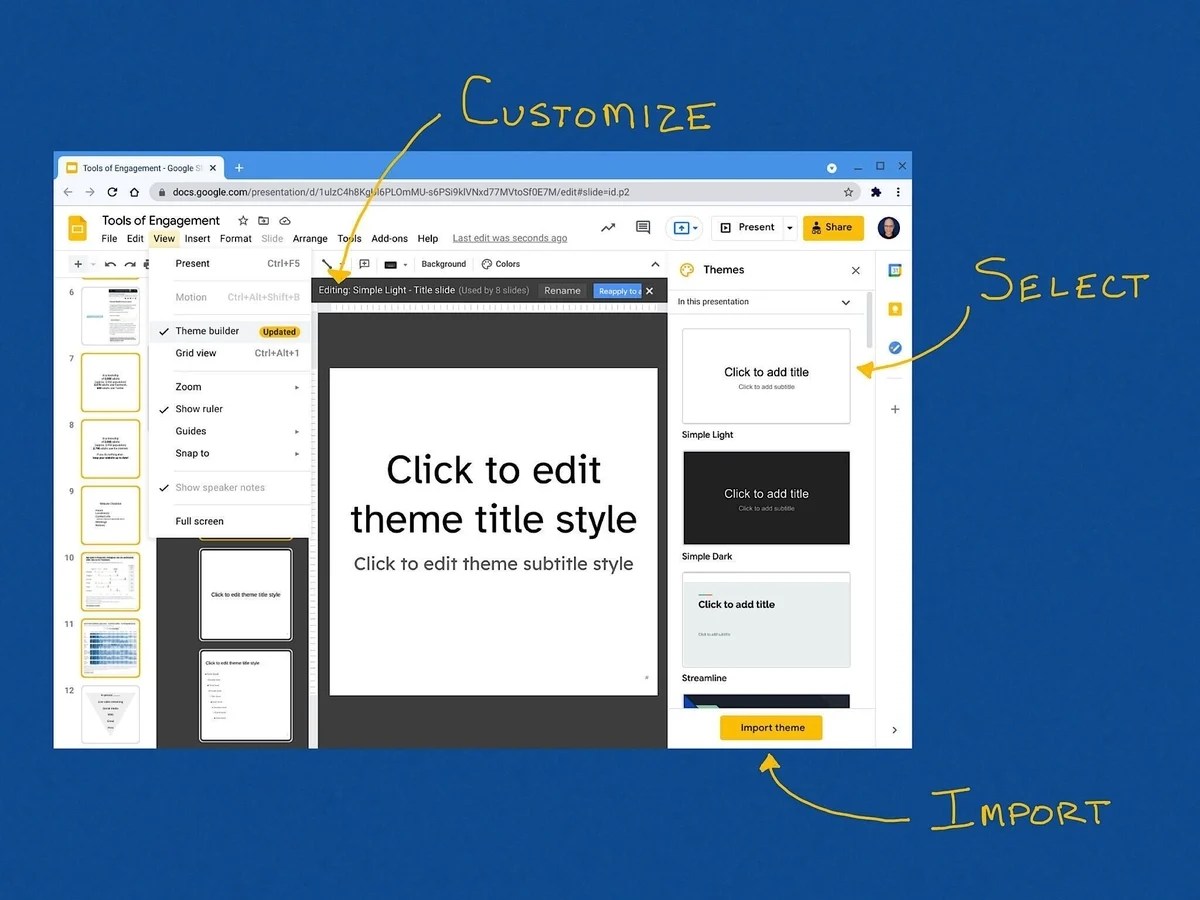1200x900 pixels.
Task: Select Full screen from the View menu
Action: pyautogui.click(x=199, y=521)
